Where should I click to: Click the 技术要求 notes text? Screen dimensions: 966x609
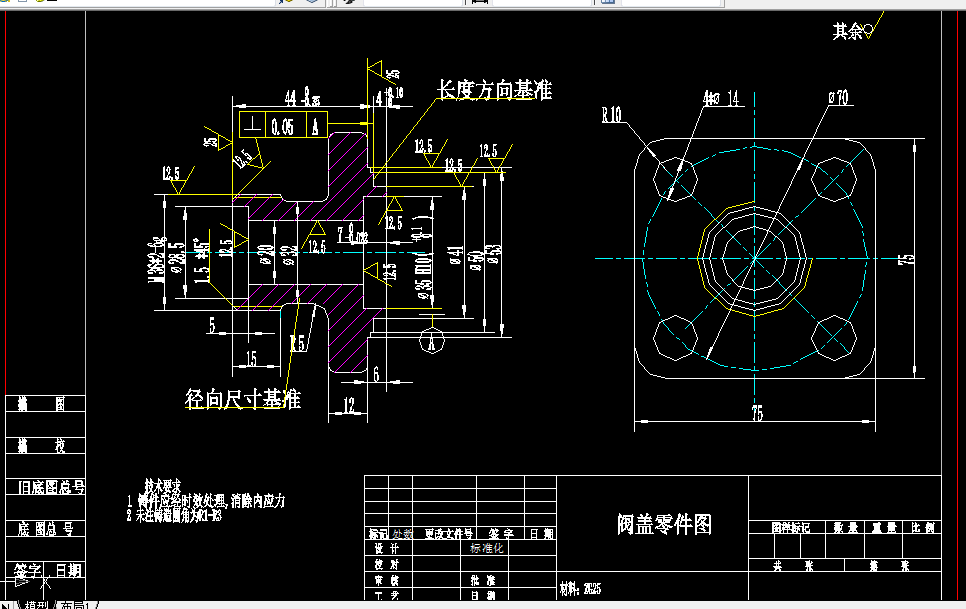162,483
